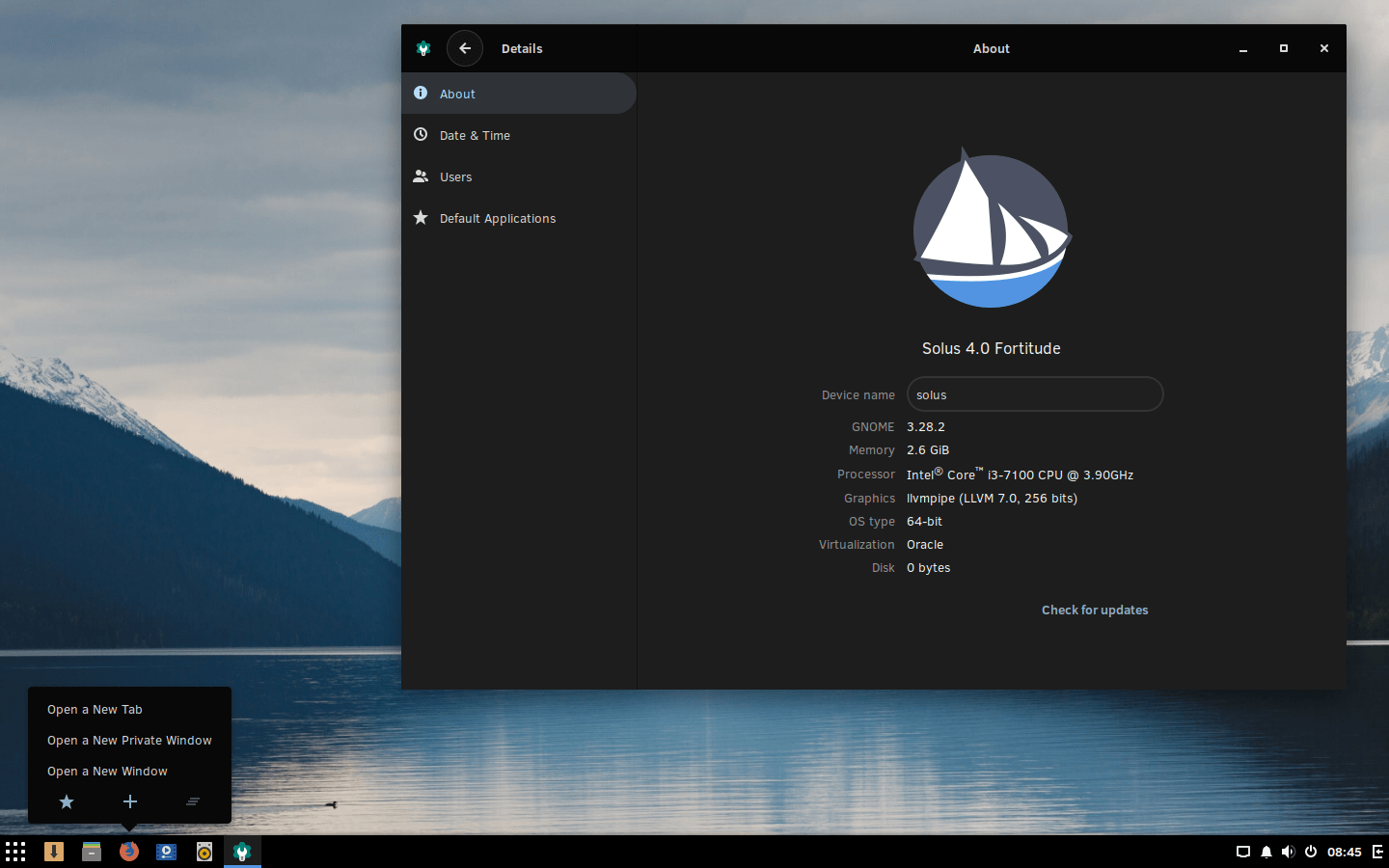The image size is (1389, 868).
Task: Switch to the Users panel
Action: [519, 176]
